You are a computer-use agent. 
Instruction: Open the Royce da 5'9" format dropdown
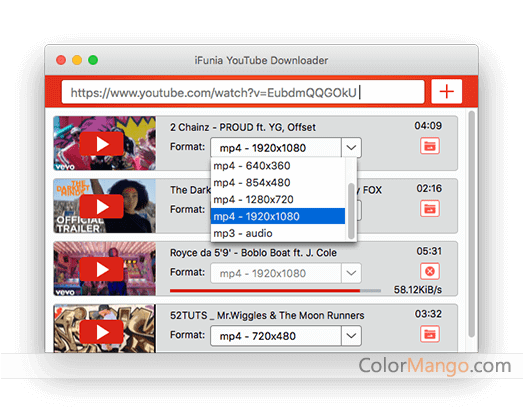(286, 273)
